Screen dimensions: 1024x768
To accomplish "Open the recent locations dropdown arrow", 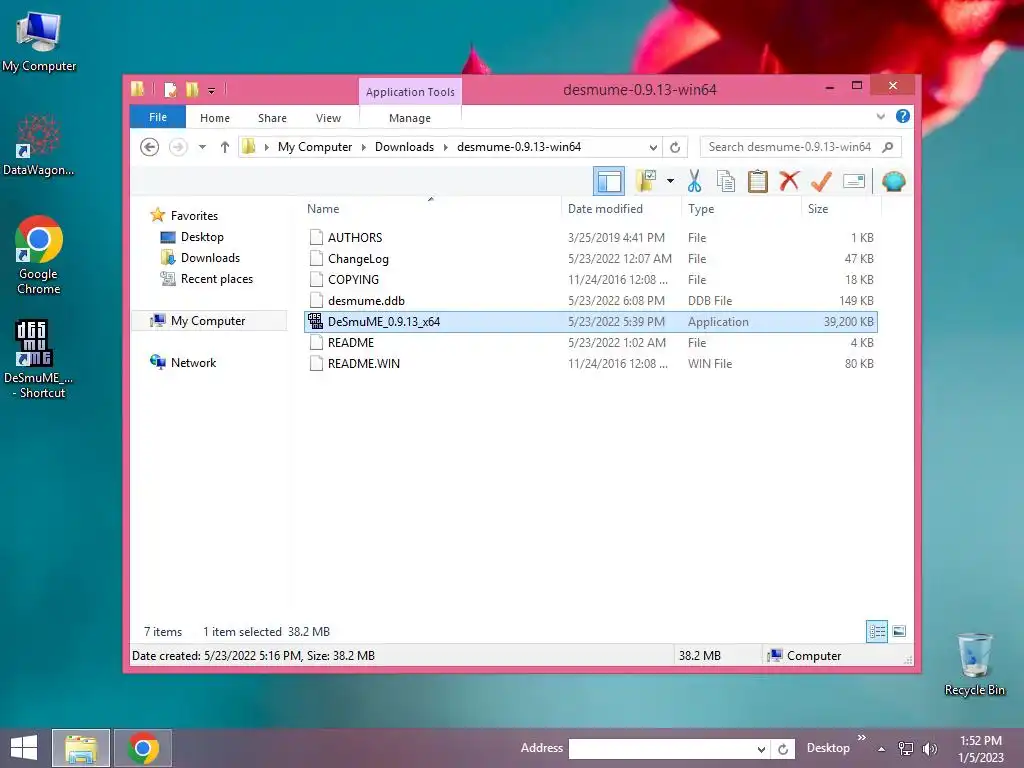I will [202, 147].
